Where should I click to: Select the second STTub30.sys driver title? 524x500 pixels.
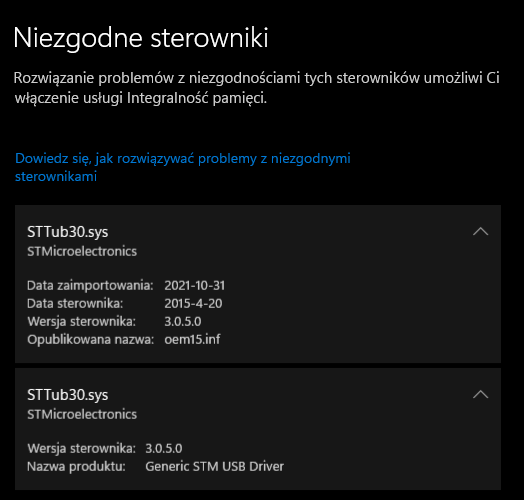coord(68,395)
